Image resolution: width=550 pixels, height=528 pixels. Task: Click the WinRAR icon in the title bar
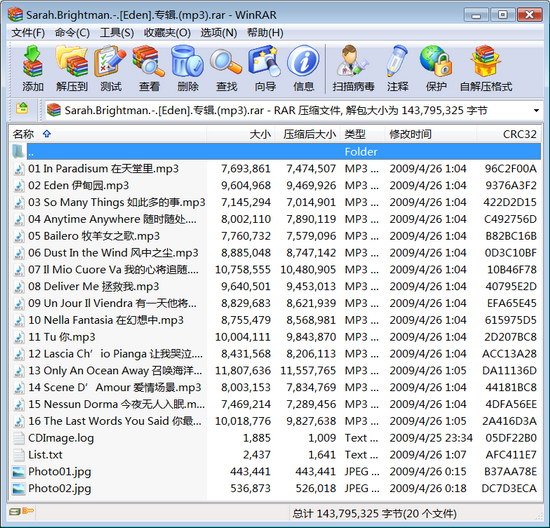(15, 15)
